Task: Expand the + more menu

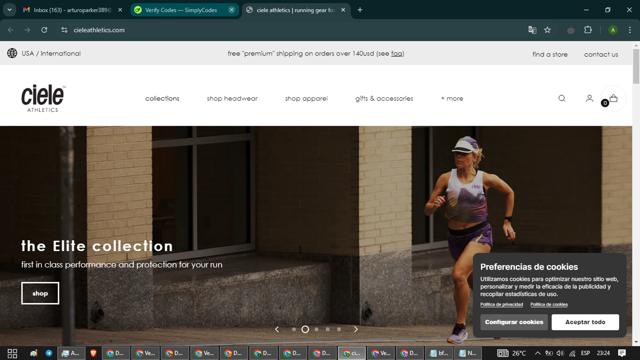Action: pyautogui.click(x=452, y=98)
